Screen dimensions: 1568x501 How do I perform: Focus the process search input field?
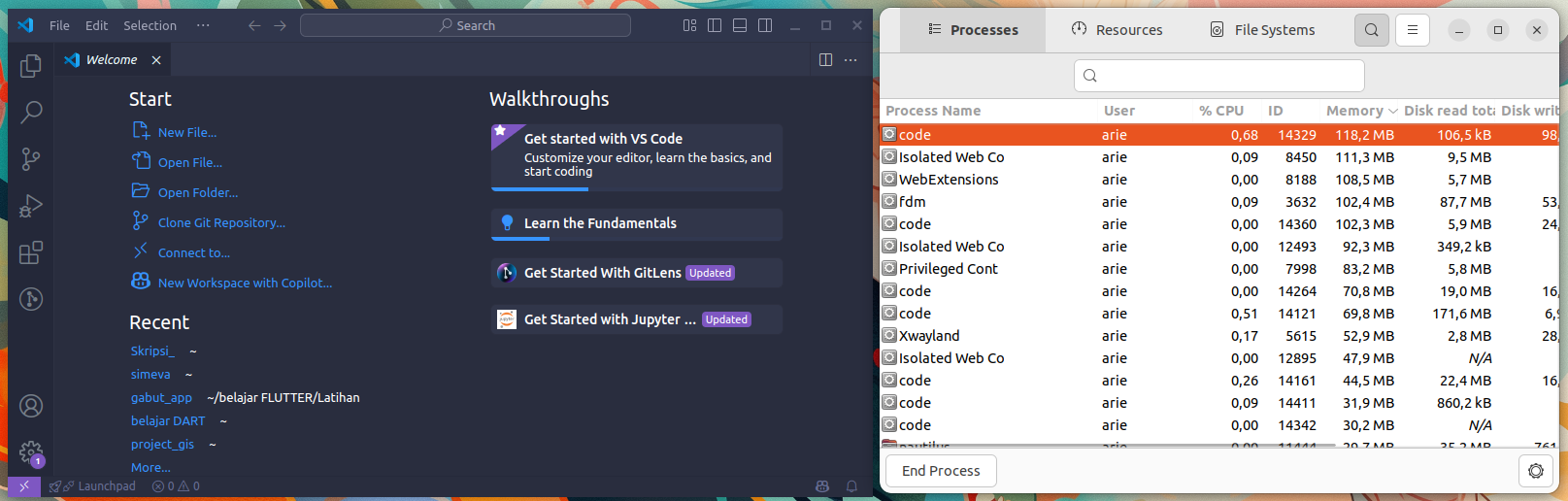[x=1219, y=76]
